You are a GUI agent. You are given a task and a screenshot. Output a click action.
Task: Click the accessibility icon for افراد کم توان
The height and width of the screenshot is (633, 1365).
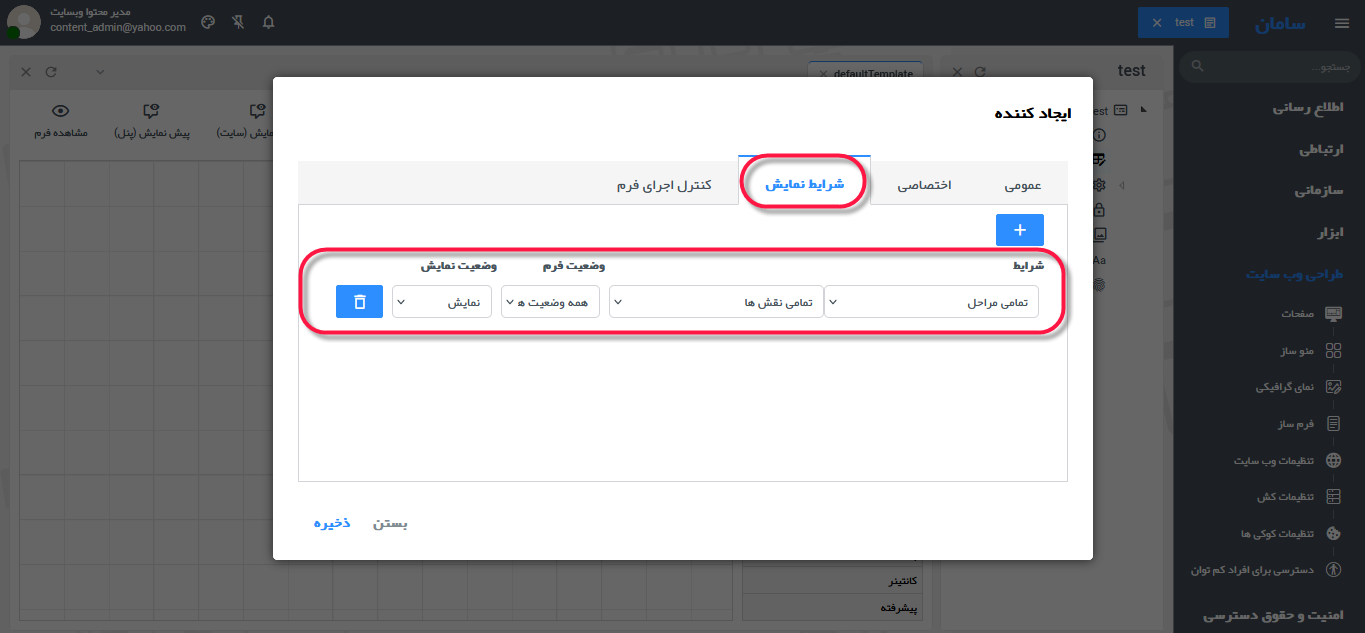[1333, 570]
